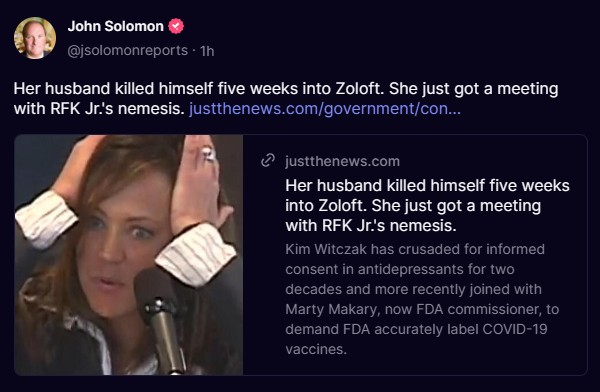Select the post body text above card
The width and height of the screenshot is (600, 392).
[286, 98]
